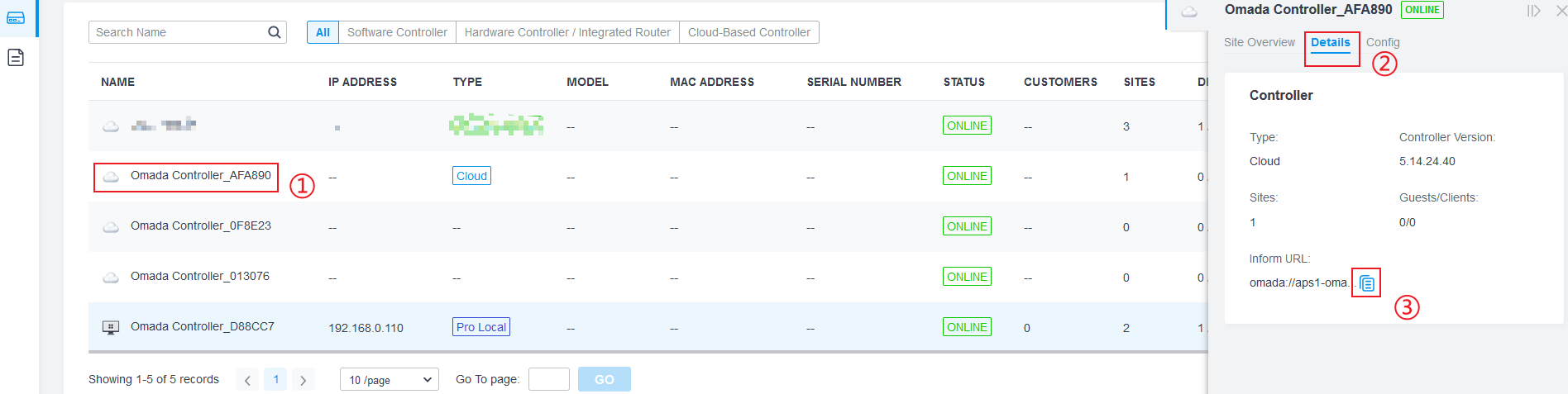Image resolution: width=1568 pixels, height=394 pixels.
Task: Click ONLINE status of Omada Controller_D88CC7 row
Action: (x=967, y=327)
